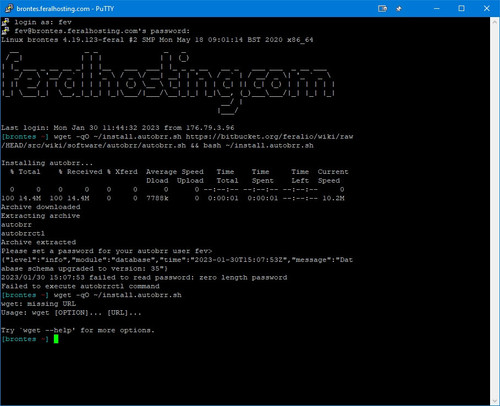Image resolution: width=500 pixels, height=406 pixels.
Task: Click the 'Archive extracted' line
Action: [38, 242]
